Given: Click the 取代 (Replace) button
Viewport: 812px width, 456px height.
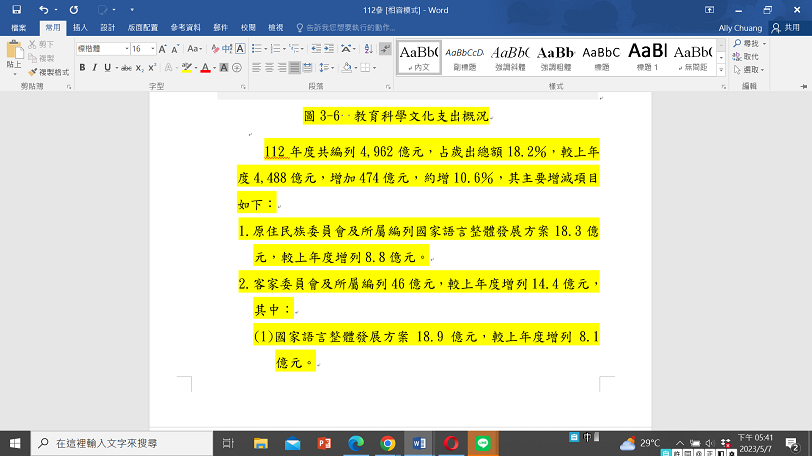Looking at the screenshot, I should (751, 56).
